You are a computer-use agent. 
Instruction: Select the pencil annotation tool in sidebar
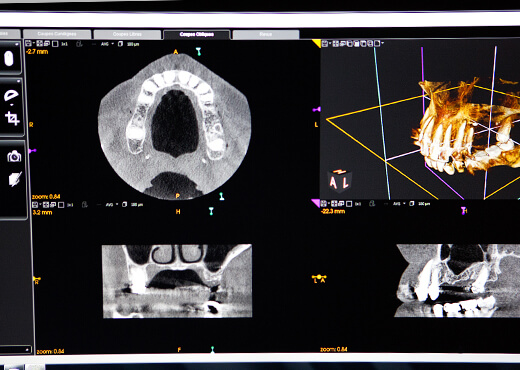point(15,179)
